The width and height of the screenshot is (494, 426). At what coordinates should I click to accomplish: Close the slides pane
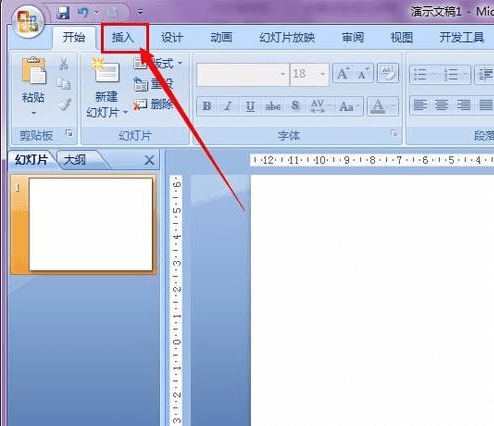click(x=149, y=160)
